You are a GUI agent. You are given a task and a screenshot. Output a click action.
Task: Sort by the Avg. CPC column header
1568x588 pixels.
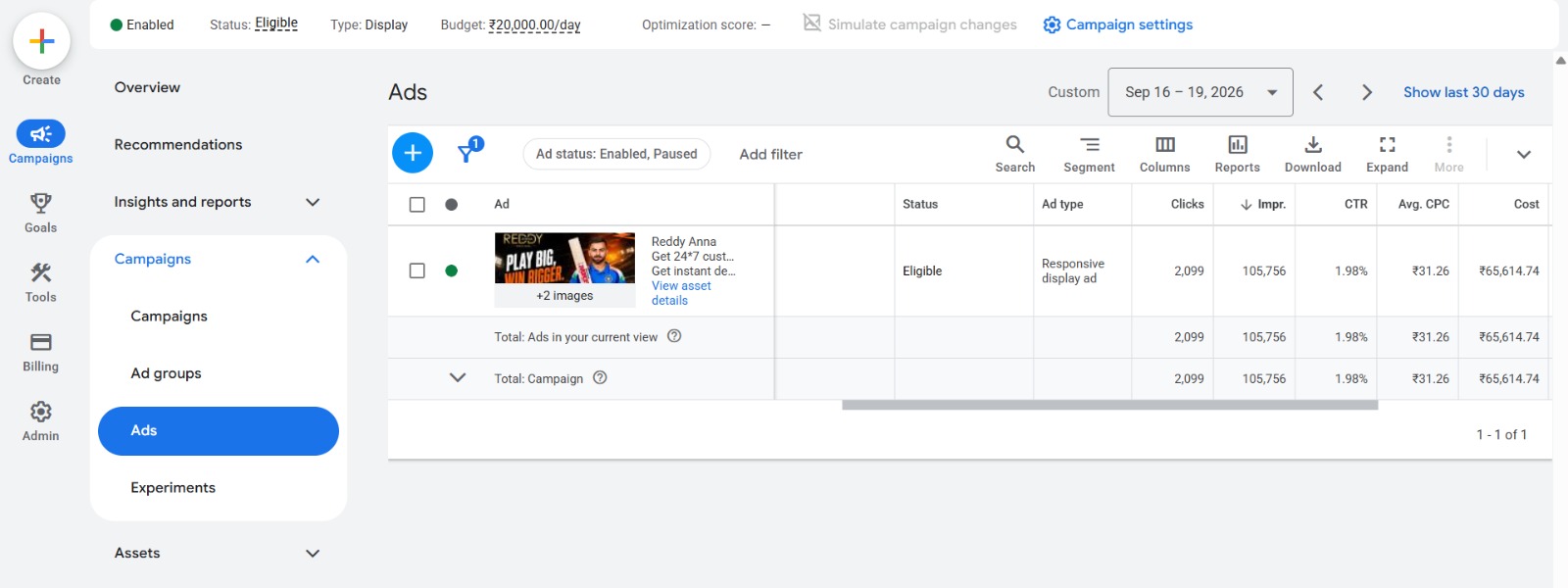[x=1423, y=204]
